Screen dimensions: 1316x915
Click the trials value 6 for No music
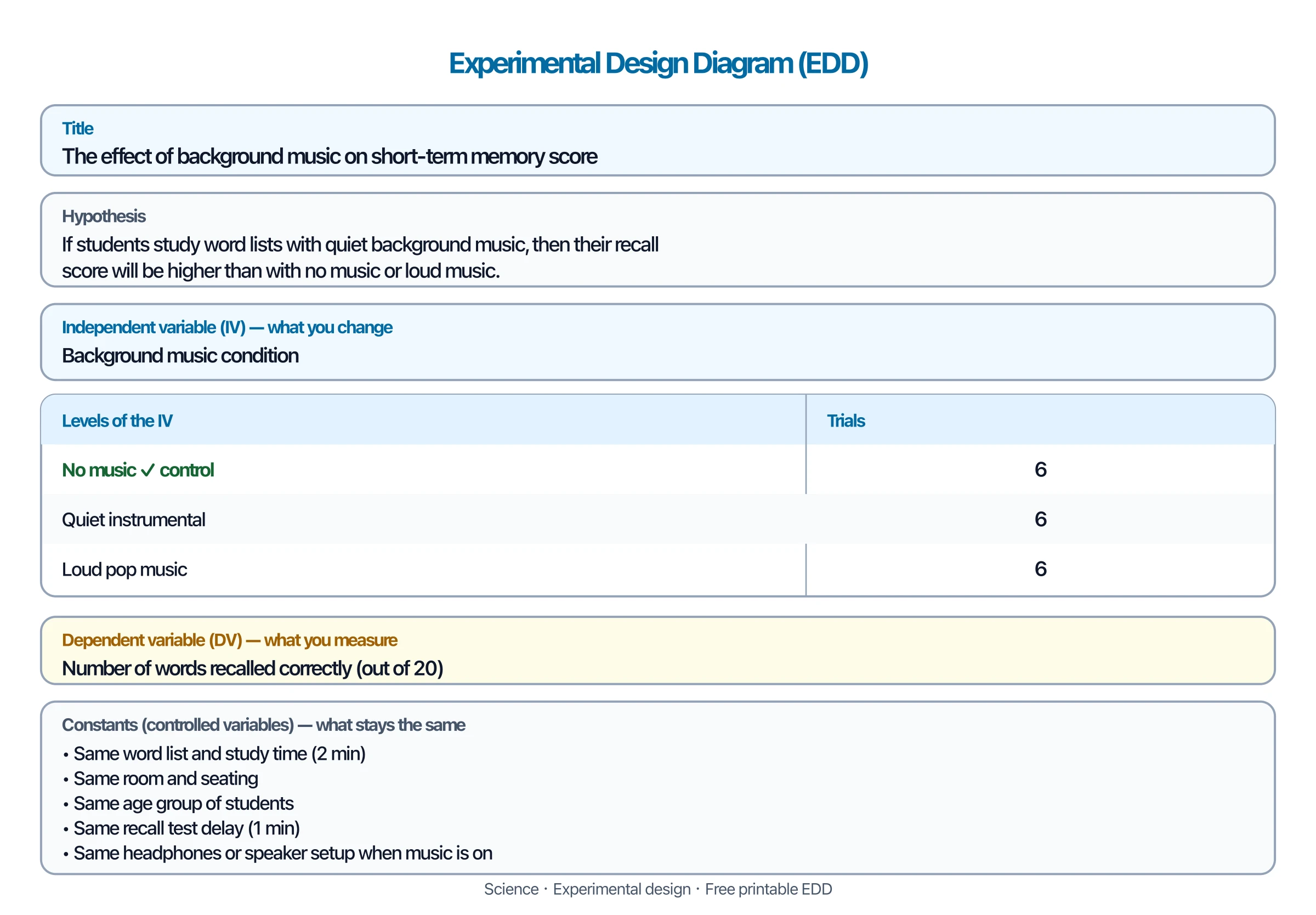(1040, 470)
